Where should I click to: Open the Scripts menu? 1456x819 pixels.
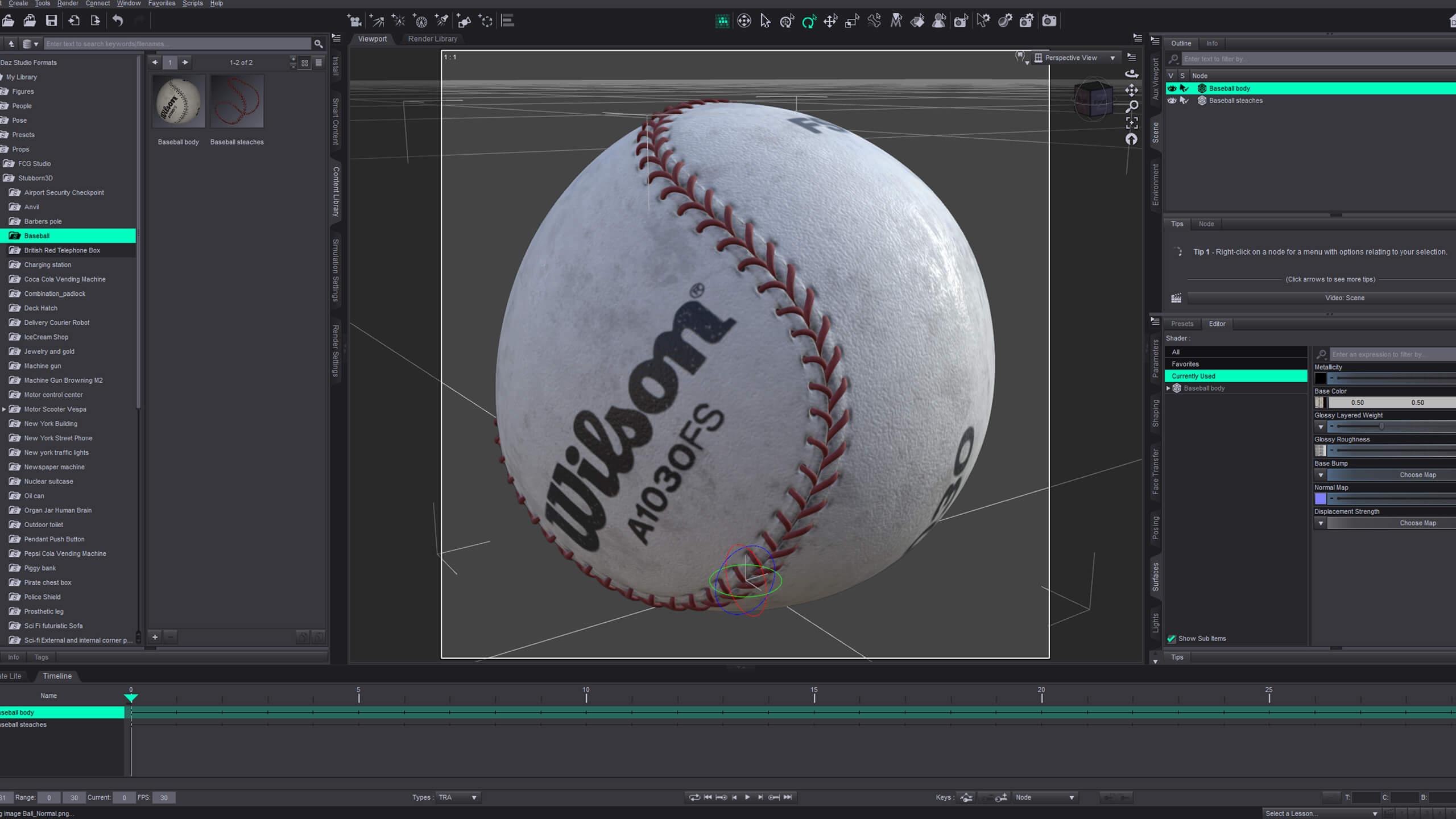click(192, 3)
